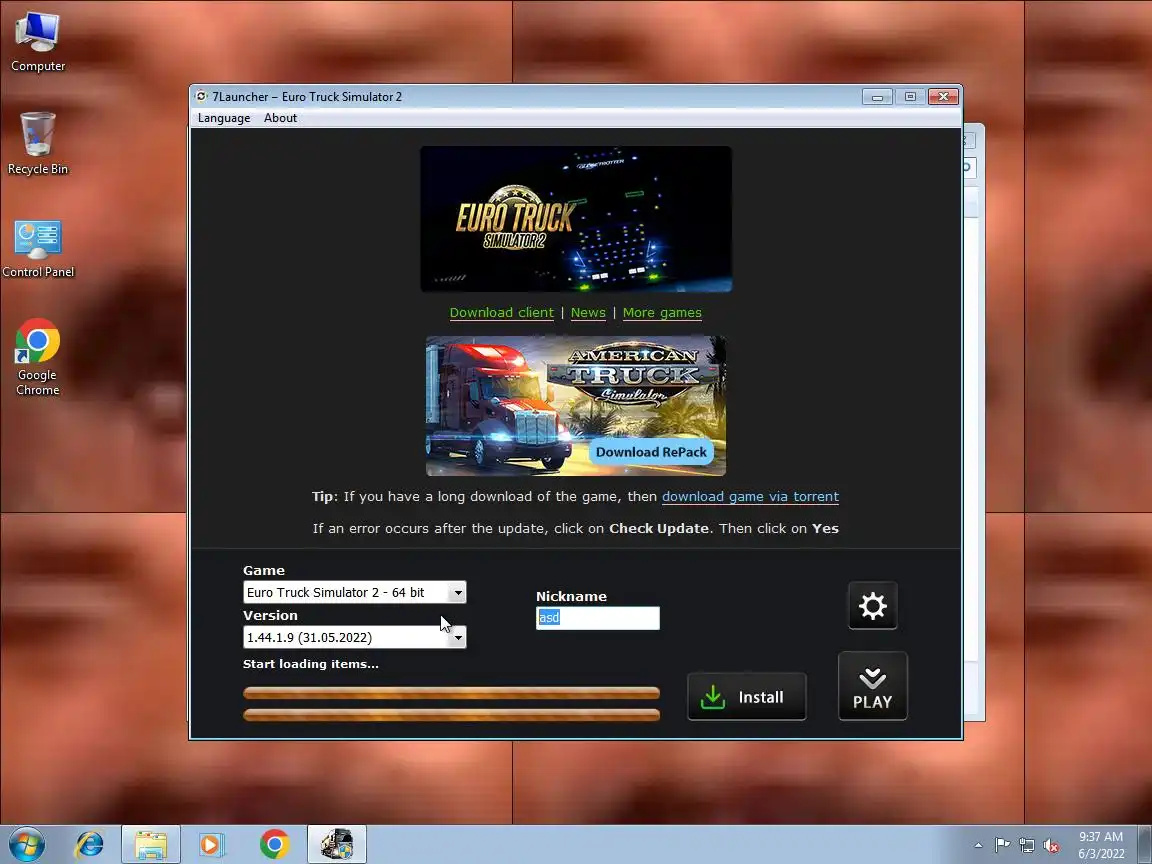Open the network tray icon

[x=1026, y=846]
